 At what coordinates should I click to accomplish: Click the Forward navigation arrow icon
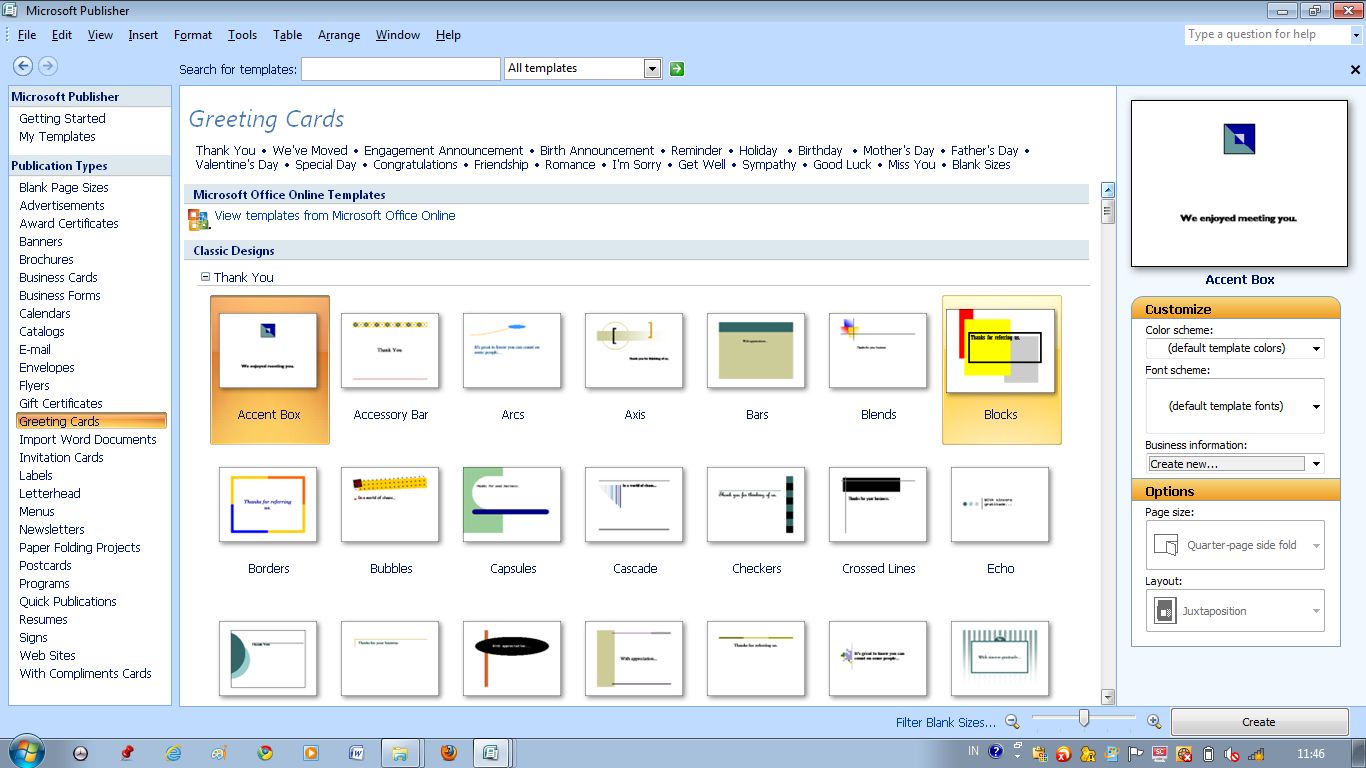tap(47, 66)
